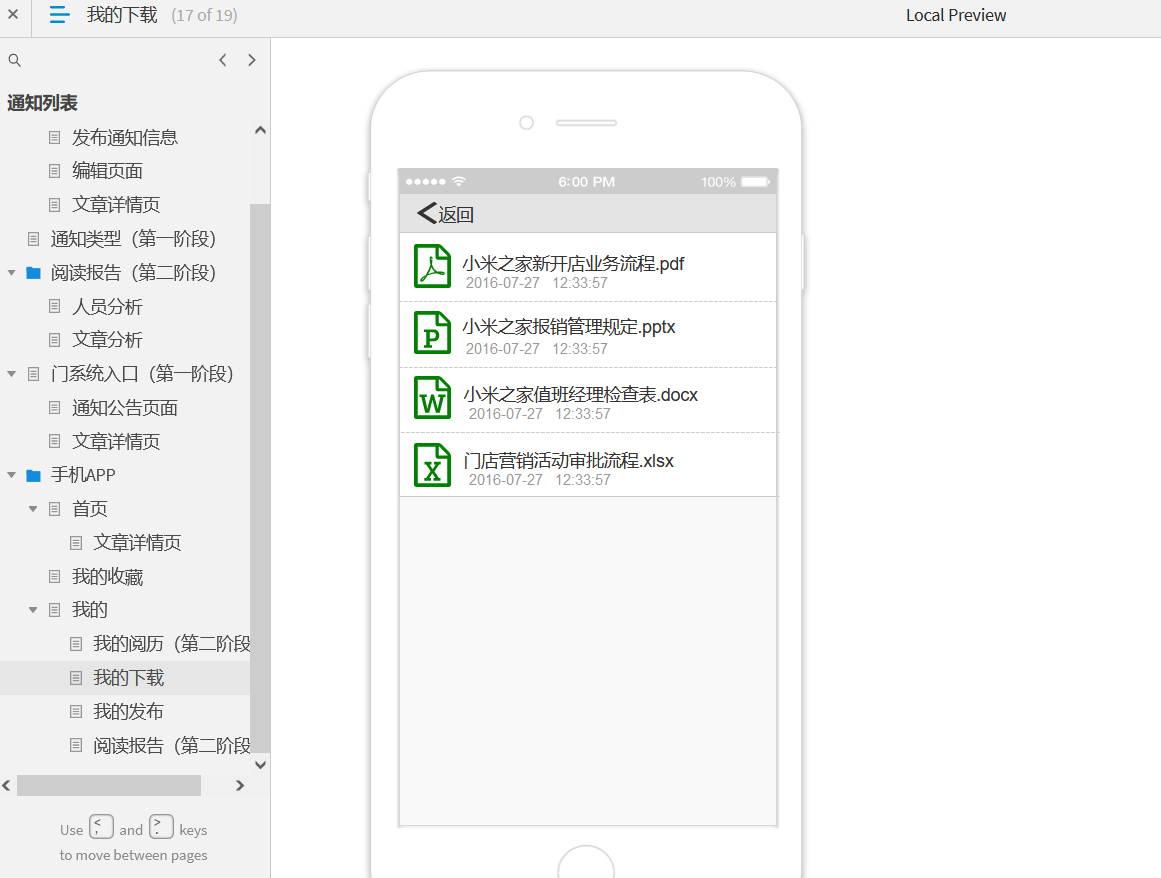Click the timestamp under the pdf file

(x=537, y=283)
